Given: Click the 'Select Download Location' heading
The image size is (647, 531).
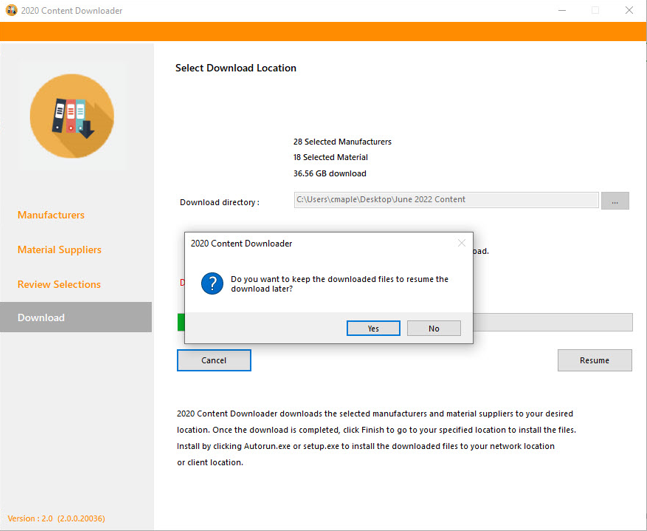Looking at the screenshot, I should coord(236,68).
